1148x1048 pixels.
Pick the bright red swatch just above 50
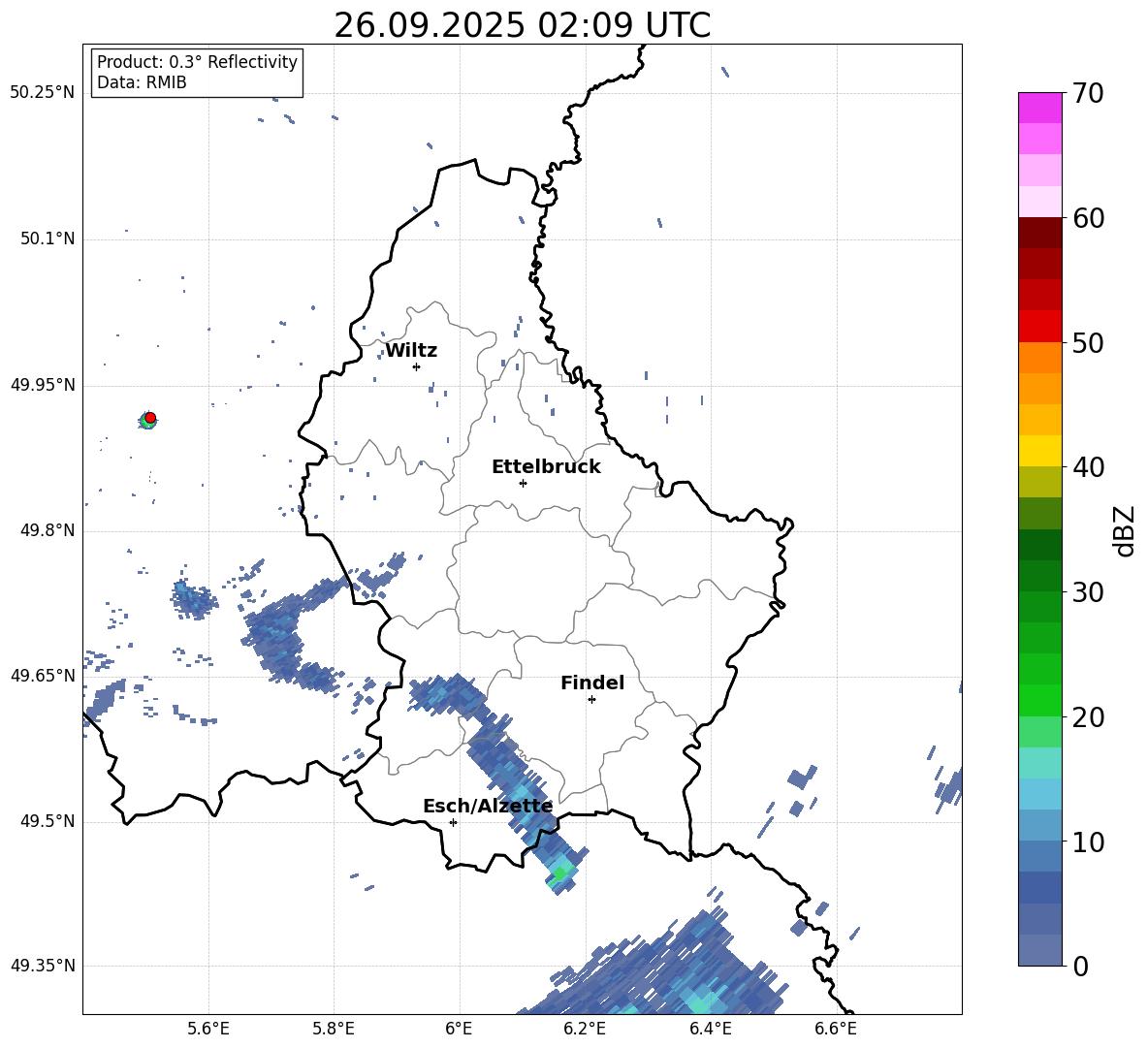pos(1039,327)
